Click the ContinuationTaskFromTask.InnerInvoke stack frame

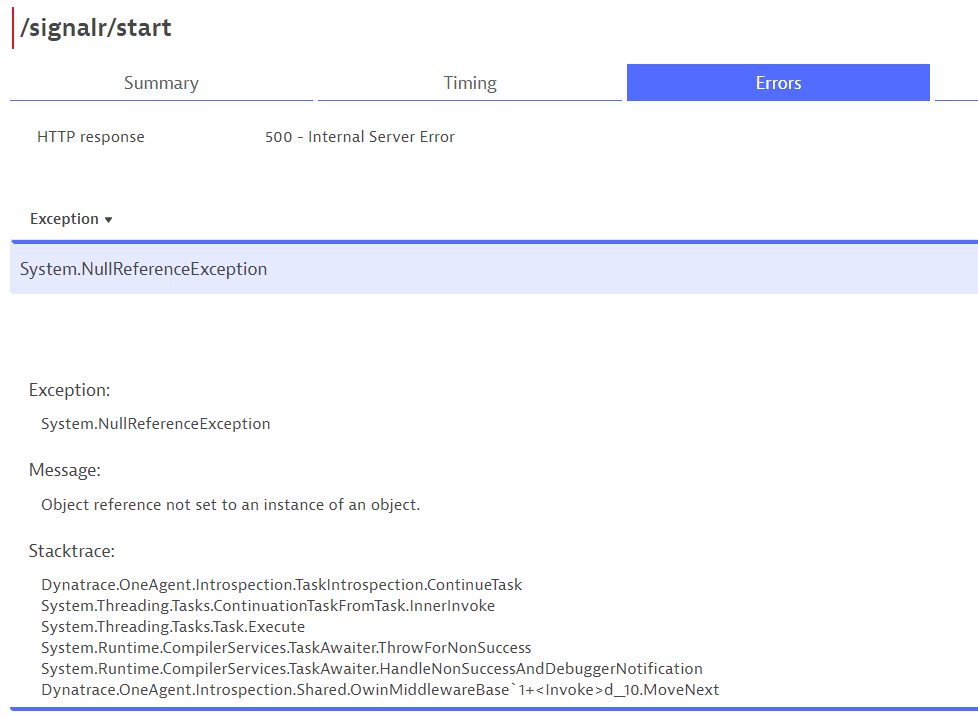coord(267,606)
